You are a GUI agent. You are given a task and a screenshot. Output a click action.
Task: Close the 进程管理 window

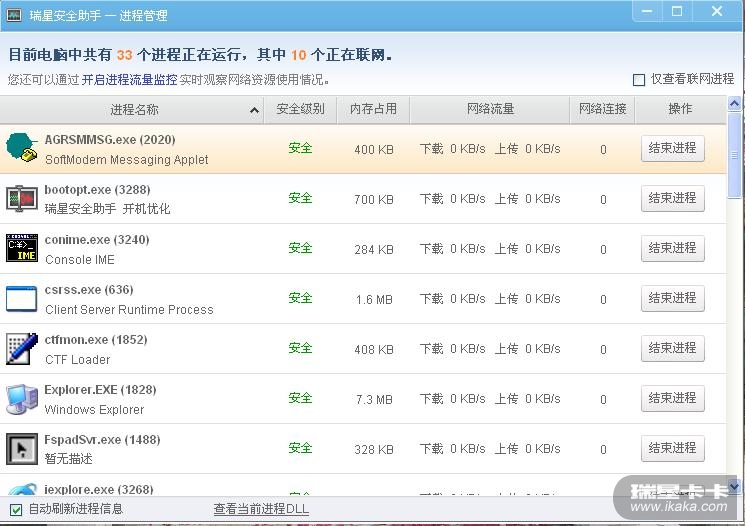tap(717, 11)
